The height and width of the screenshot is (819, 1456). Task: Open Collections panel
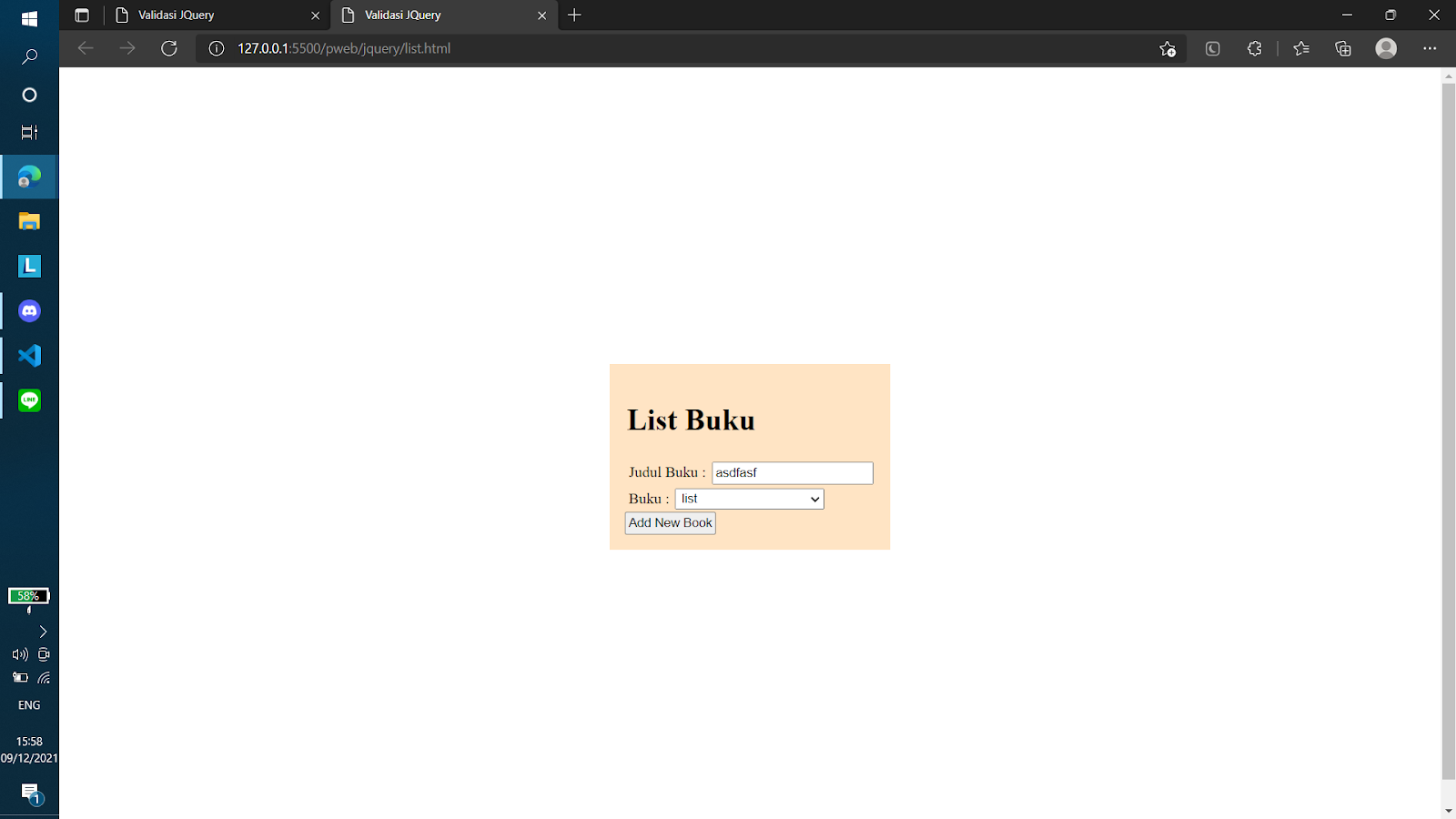pos(1343,49)
